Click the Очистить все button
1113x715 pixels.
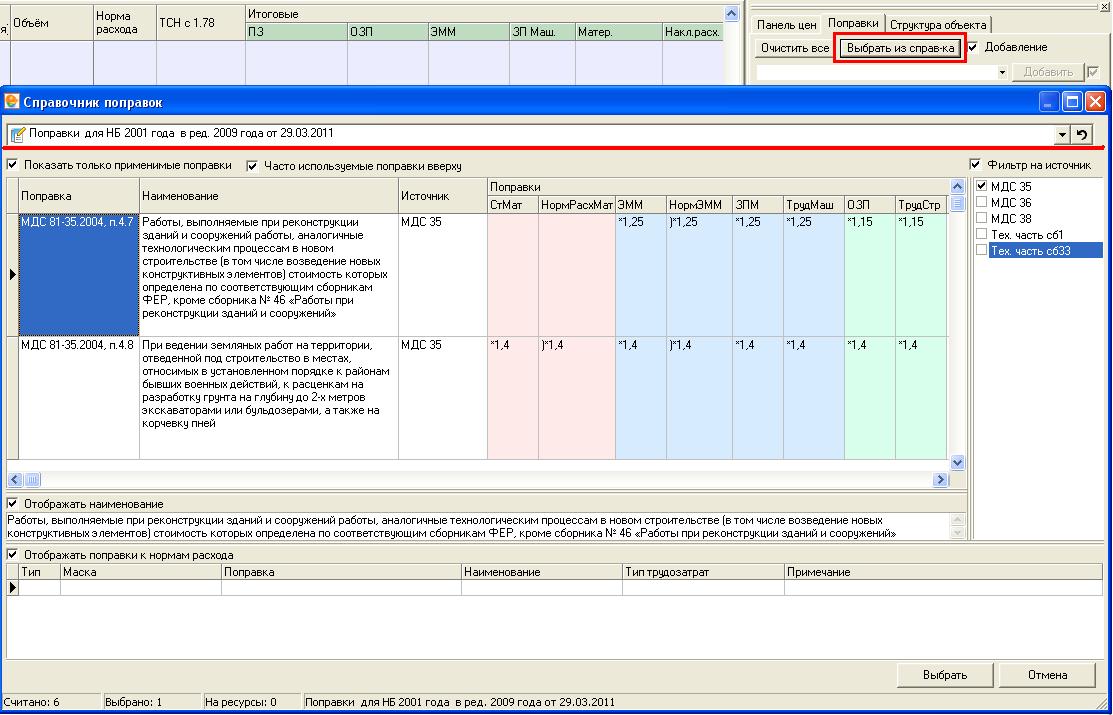(x=794, y=48)
